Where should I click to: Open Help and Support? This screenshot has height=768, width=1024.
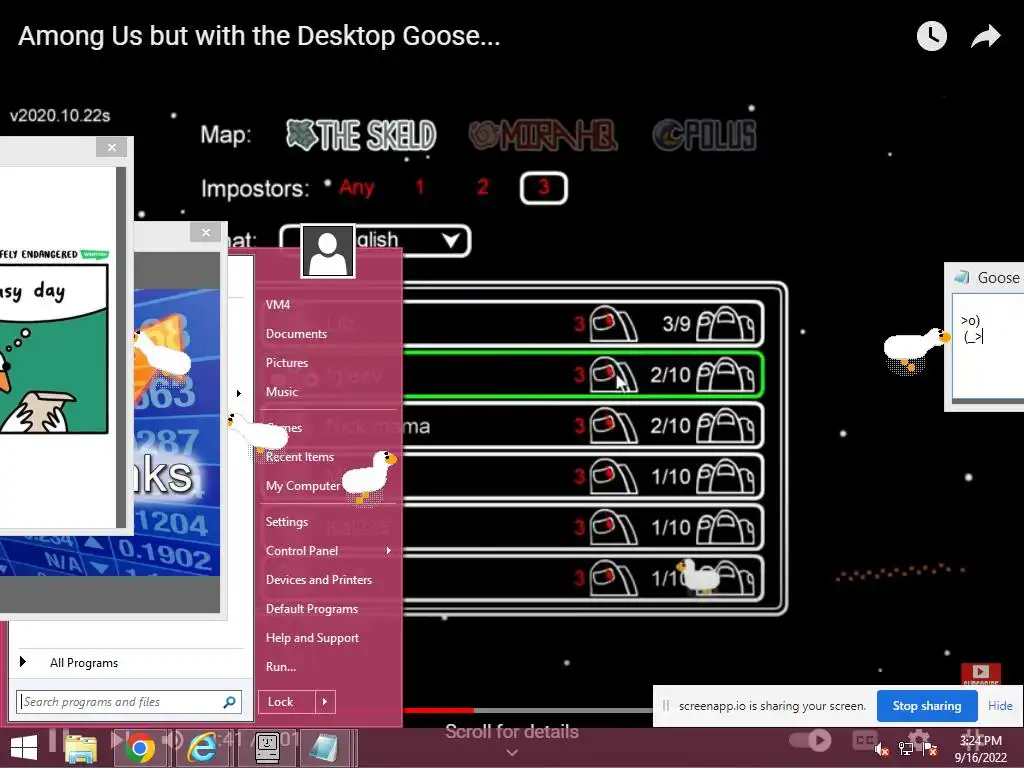(312, 637)
